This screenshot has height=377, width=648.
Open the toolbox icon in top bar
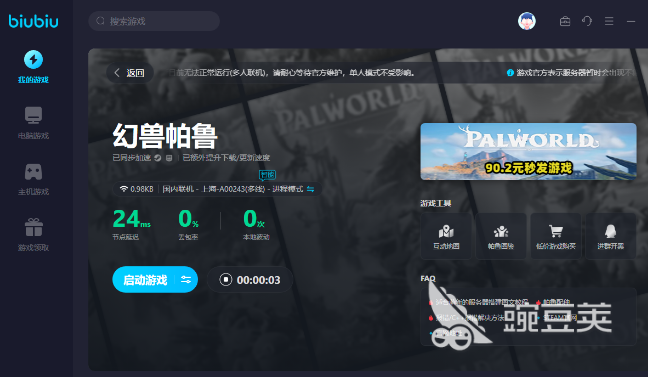(x=565, y=21)
